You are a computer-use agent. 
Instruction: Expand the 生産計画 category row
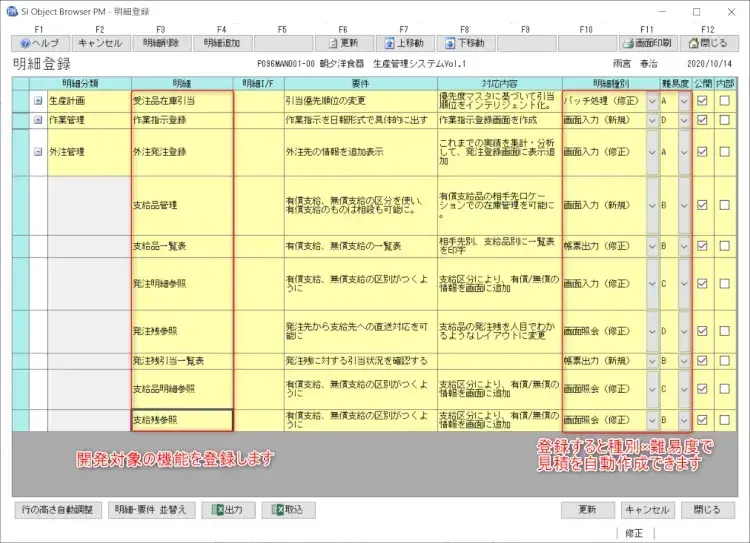[x=38, y=101]
